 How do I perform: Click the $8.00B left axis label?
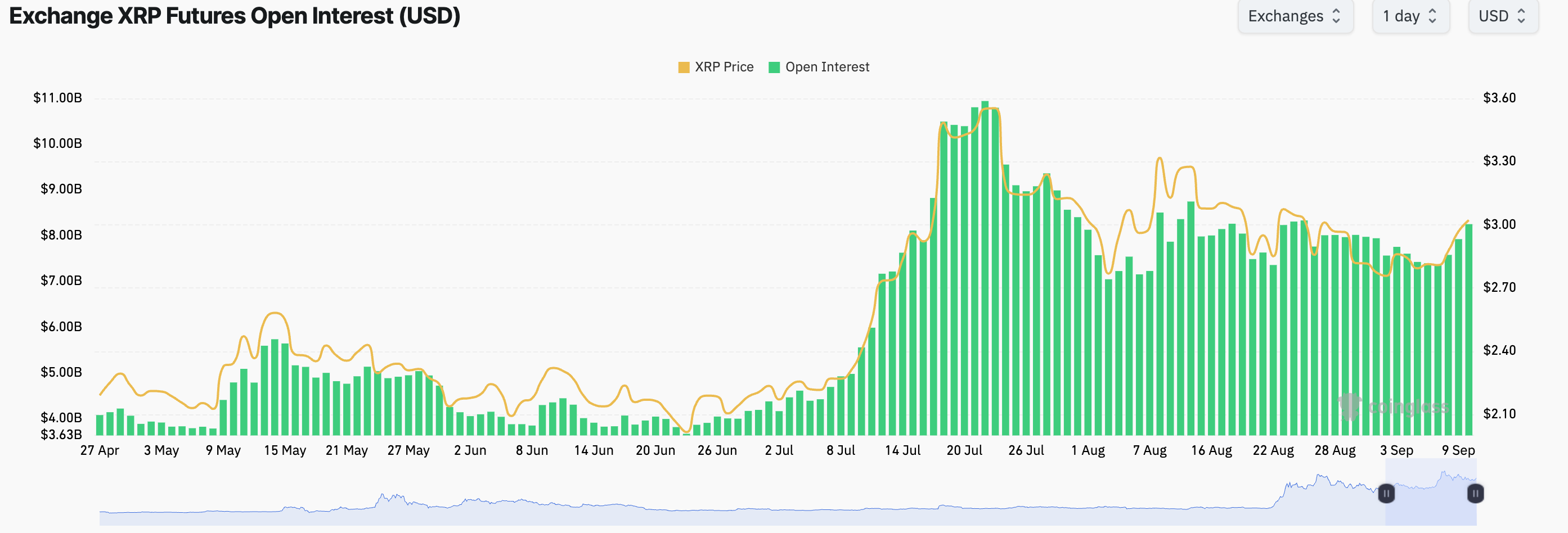(61, 235)
